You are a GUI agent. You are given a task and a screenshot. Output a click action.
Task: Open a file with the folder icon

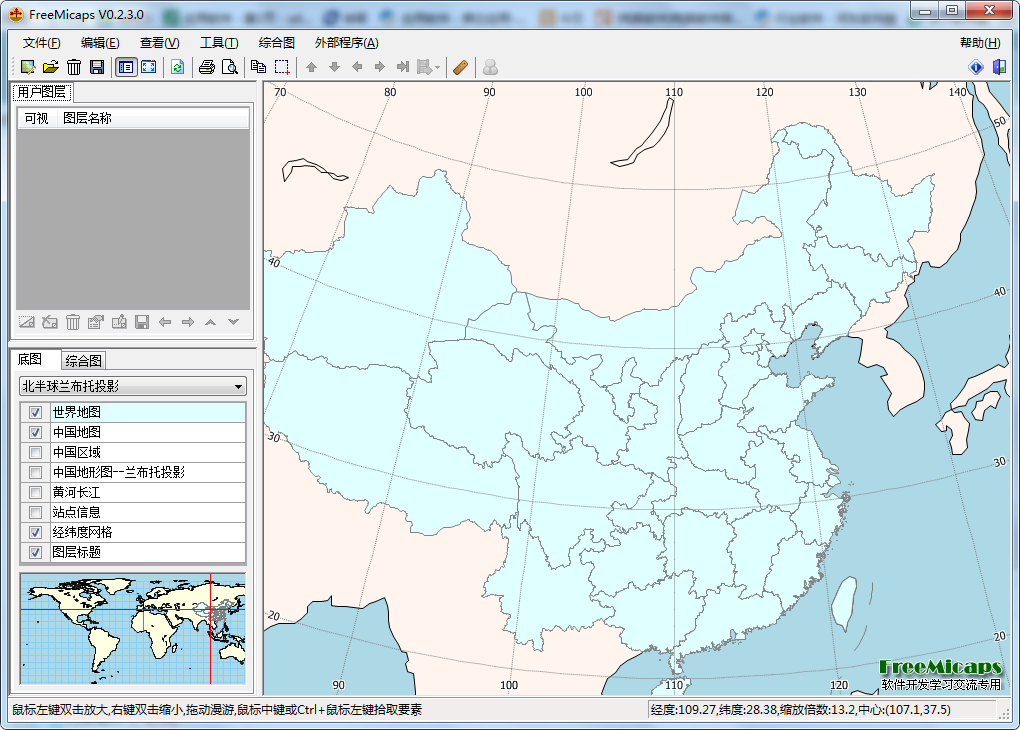(x=50, y=67)
